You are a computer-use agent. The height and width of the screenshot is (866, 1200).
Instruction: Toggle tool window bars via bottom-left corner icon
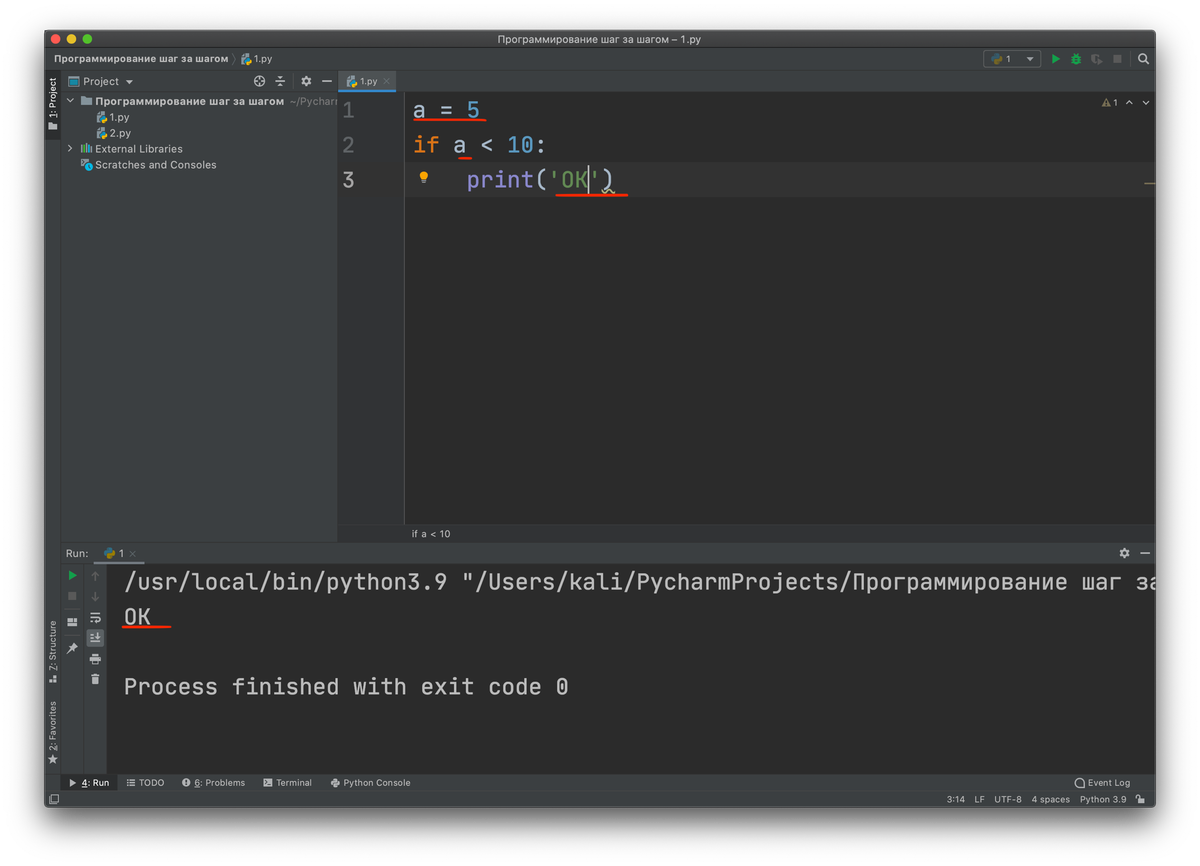point(53,799)
